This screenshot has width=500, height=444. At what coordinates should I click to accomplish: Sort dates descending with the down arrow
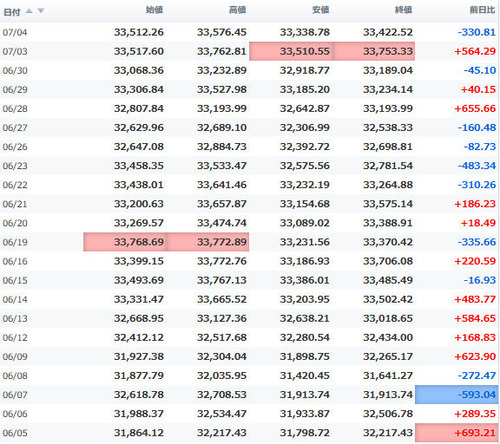pos(41,11)
